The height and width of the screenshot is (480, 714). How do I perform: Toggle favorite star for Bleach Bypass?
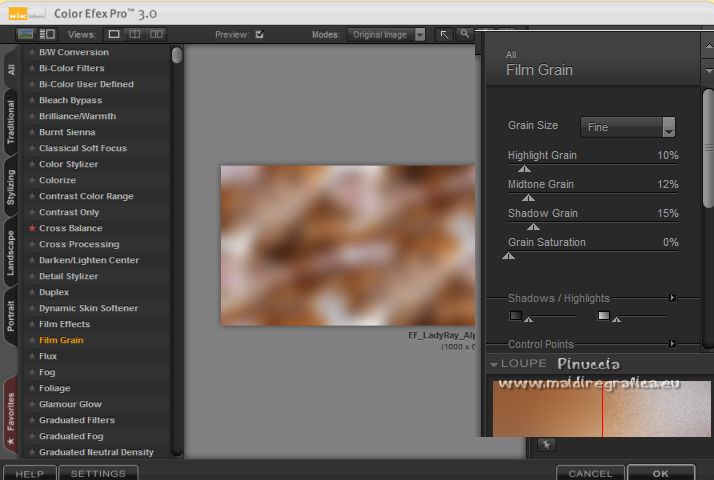[x=32, y=100]
